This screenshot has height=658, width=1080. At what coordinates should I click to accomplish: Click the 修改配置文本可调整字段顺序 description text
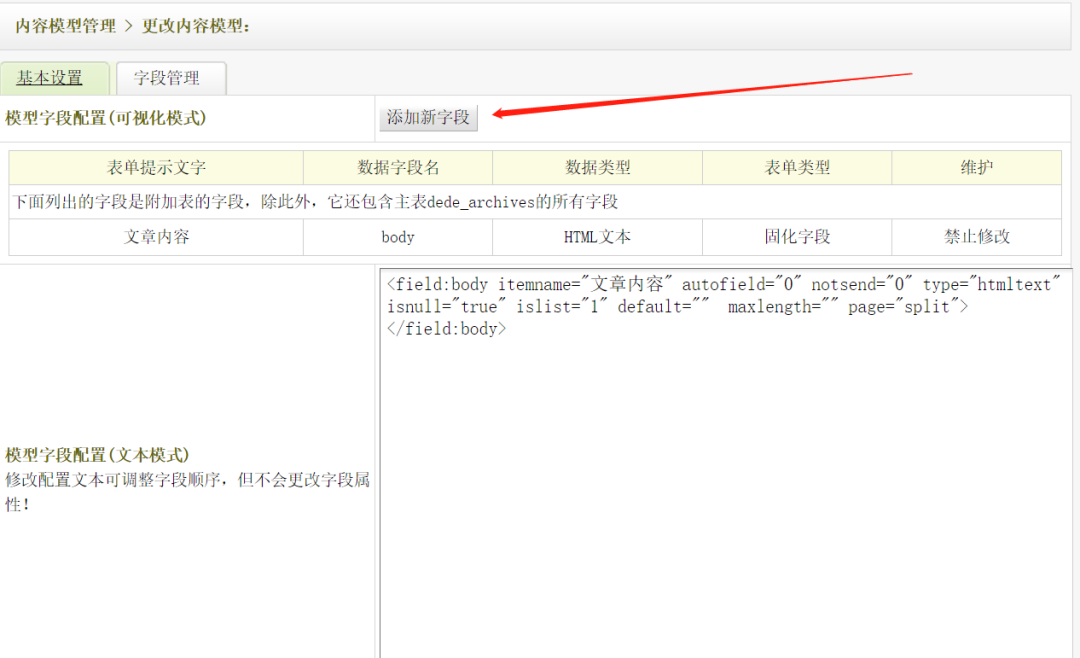click(x=187, y=480)
